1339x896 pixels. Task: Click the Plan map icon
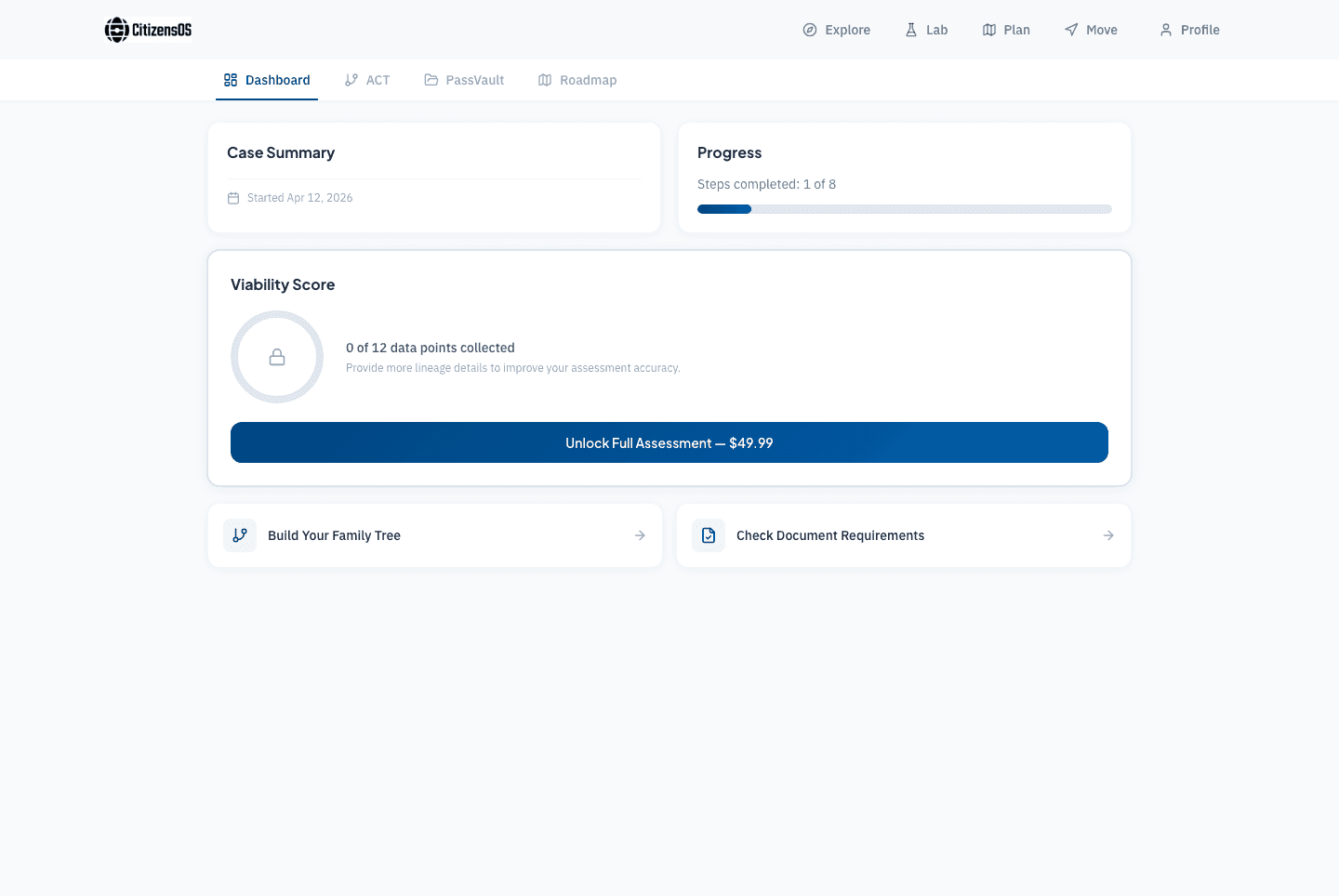(x=989, y=30)
